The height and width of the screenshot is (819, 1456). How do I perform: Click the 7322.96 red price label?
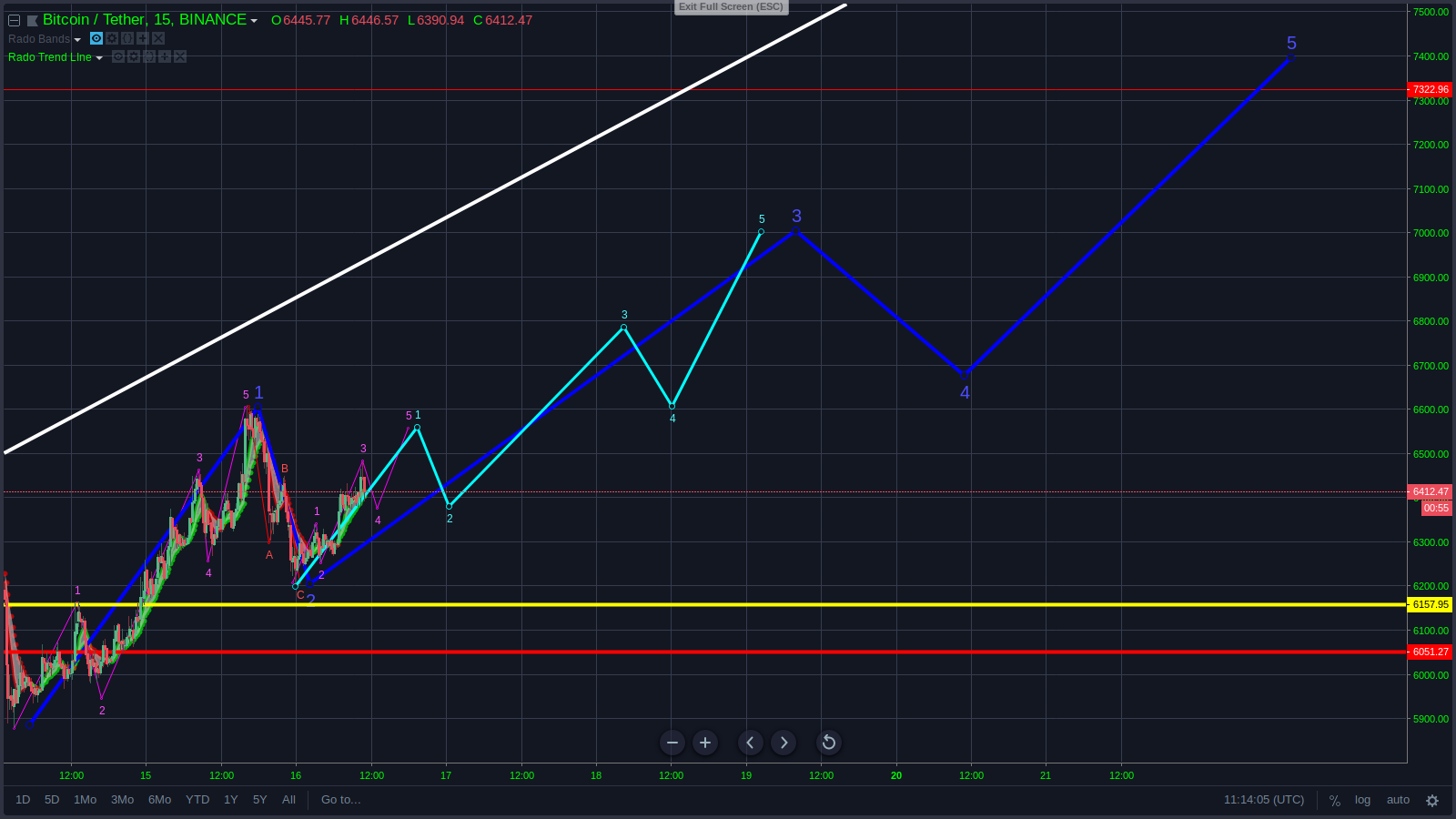(x=1431, y=89)
